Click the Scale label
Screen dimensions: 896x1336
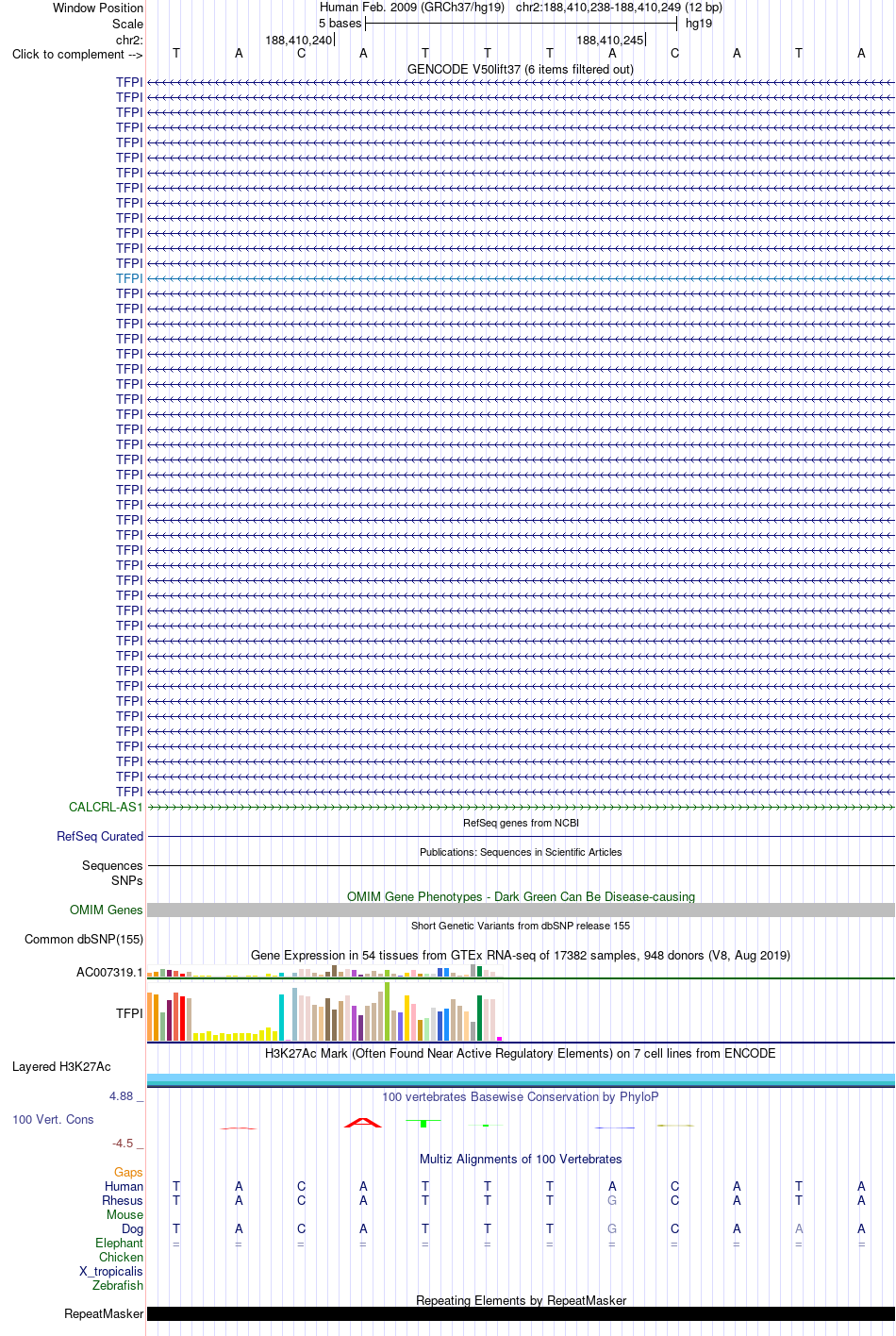point(127,24)
